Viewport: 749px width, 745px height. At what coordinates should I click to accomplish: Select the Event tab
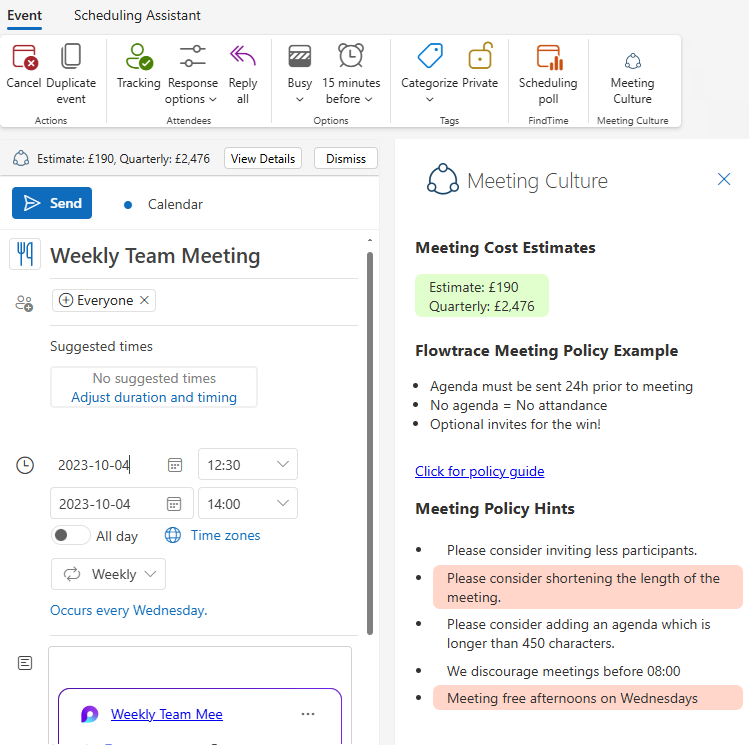point(24,15)
